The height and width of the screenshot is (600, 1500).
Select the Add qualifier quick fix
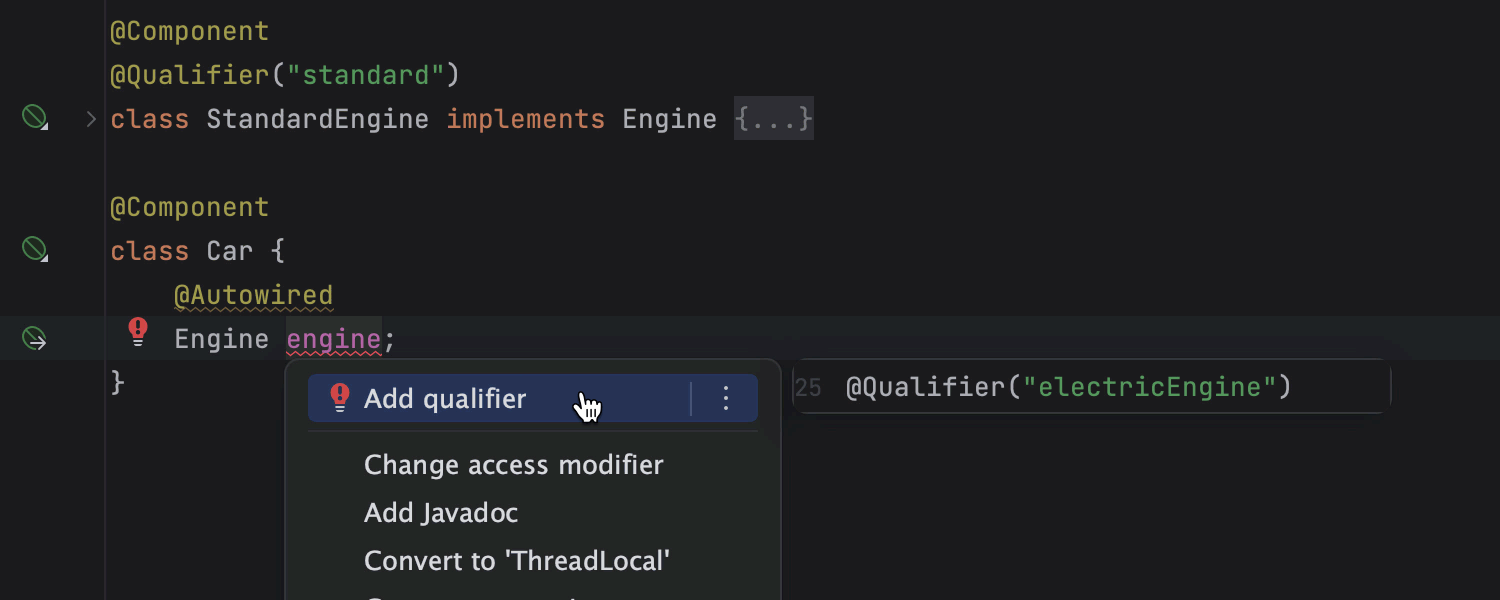[x=445, y=398]
